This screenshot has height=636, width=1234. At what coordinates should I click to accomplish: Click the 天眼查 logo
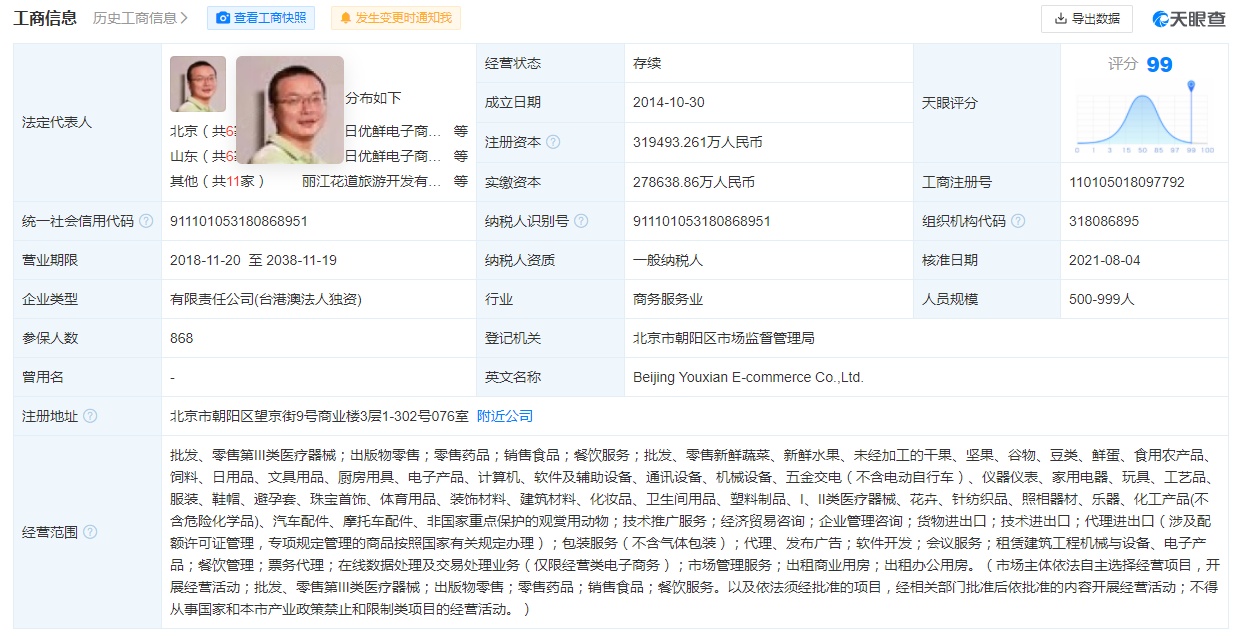(1188, 18)
